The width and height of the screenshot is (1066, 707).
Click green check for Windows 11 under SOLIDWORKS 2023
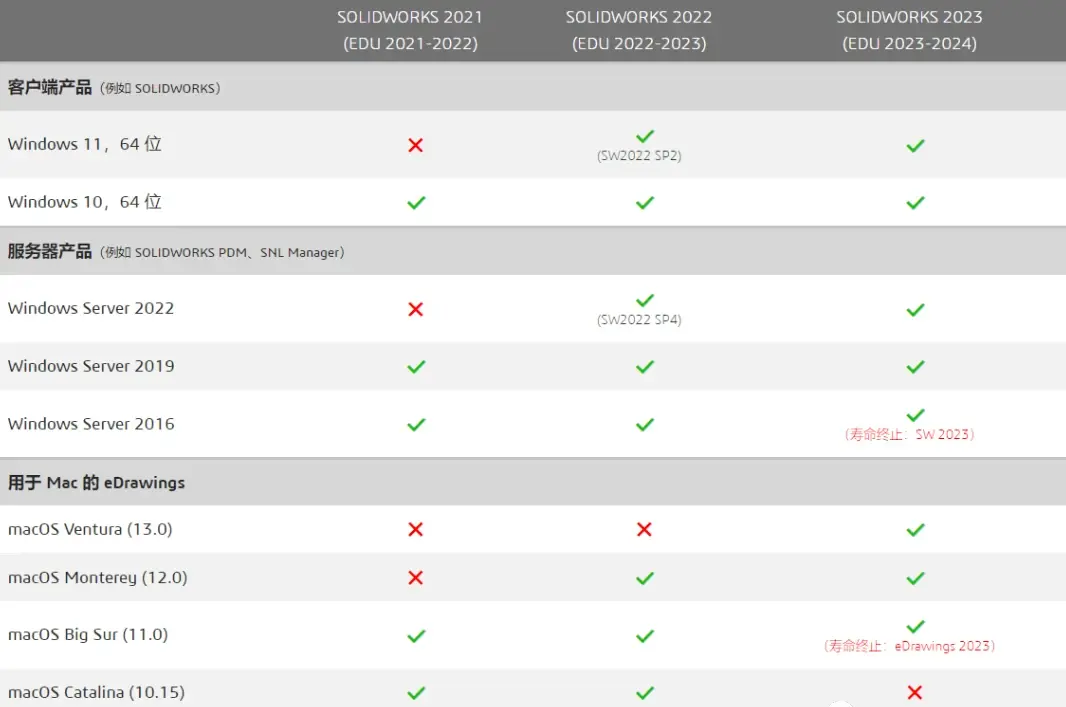point(915,145)
